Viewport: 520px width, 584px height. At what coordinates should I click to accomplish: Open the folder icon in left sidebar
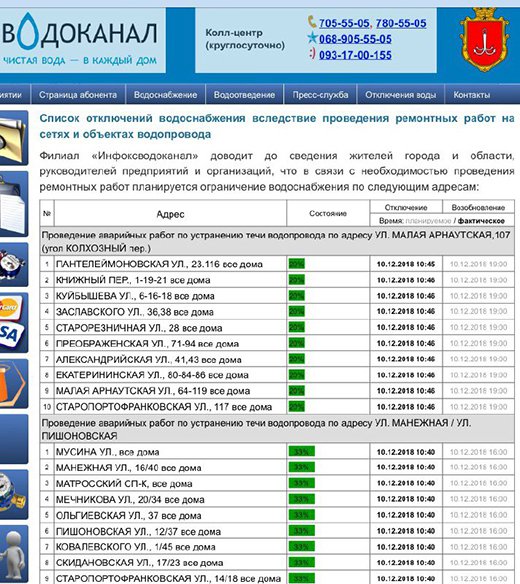pos(14,138)
